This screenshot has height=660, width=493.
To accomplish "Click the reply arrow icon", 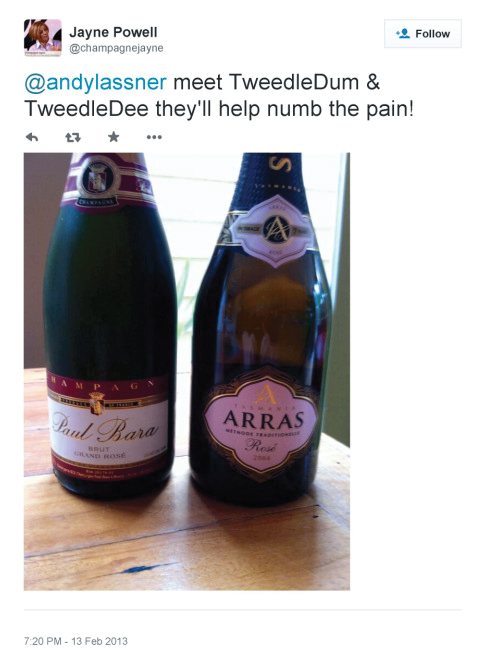I will [x=32, y=137].
